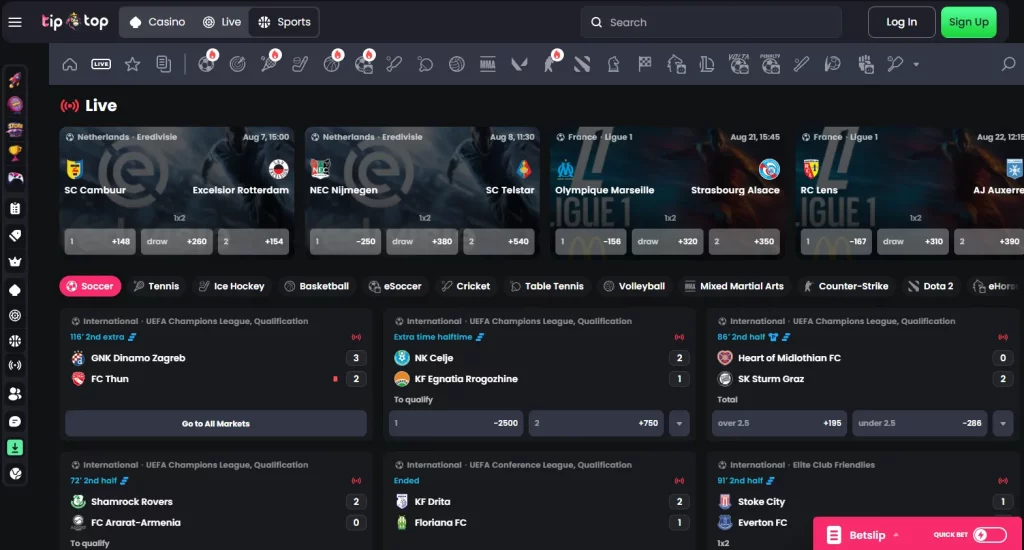Screen dimensions: 1024x550
Task: Switch to Sports in the top navigation
Action: click(284, 22)
